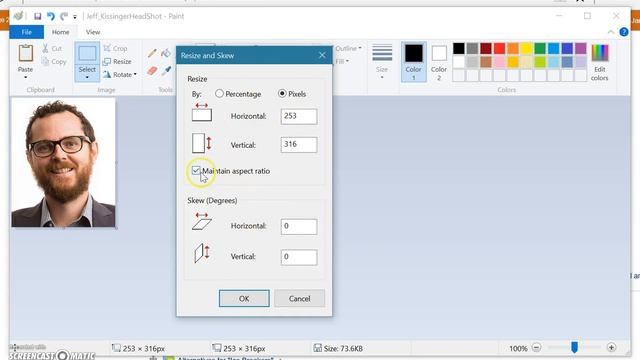Click the Paint application icon in title bar
This screenshot has width=640, height=360.
pyautogui.click(x=18, y=16)
